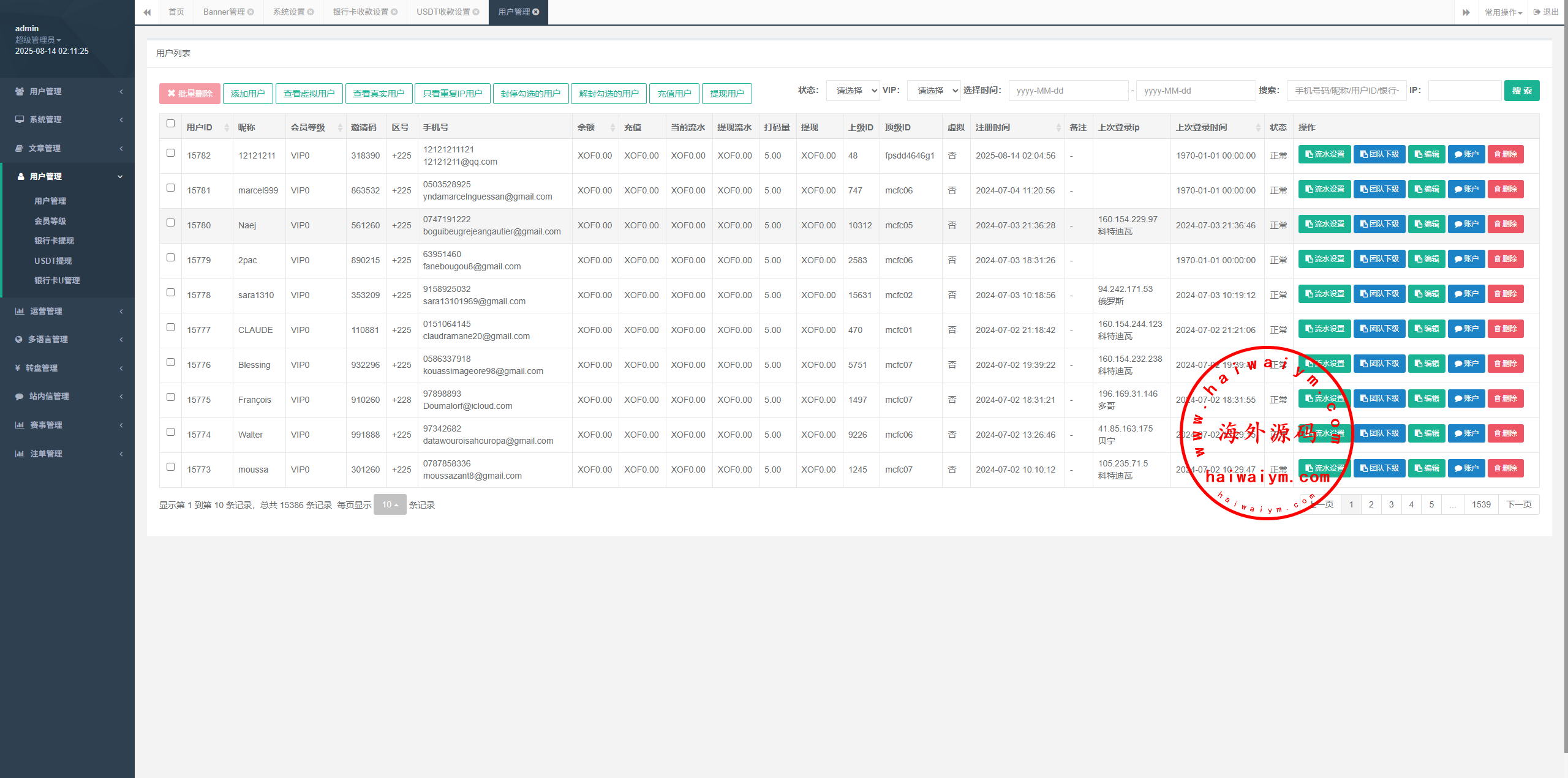
Task: Close the Banner管理 tab via its X icon
Action: 251,12
